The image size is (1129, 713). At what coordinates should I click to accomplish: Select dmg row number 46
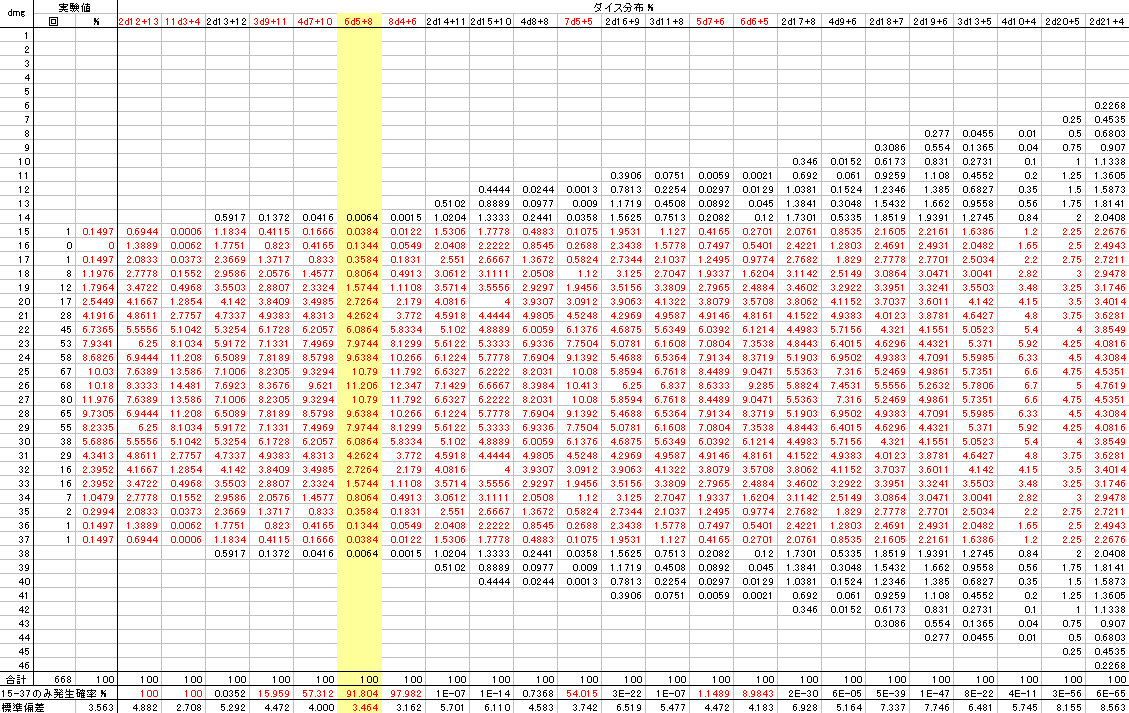[16, 665]
